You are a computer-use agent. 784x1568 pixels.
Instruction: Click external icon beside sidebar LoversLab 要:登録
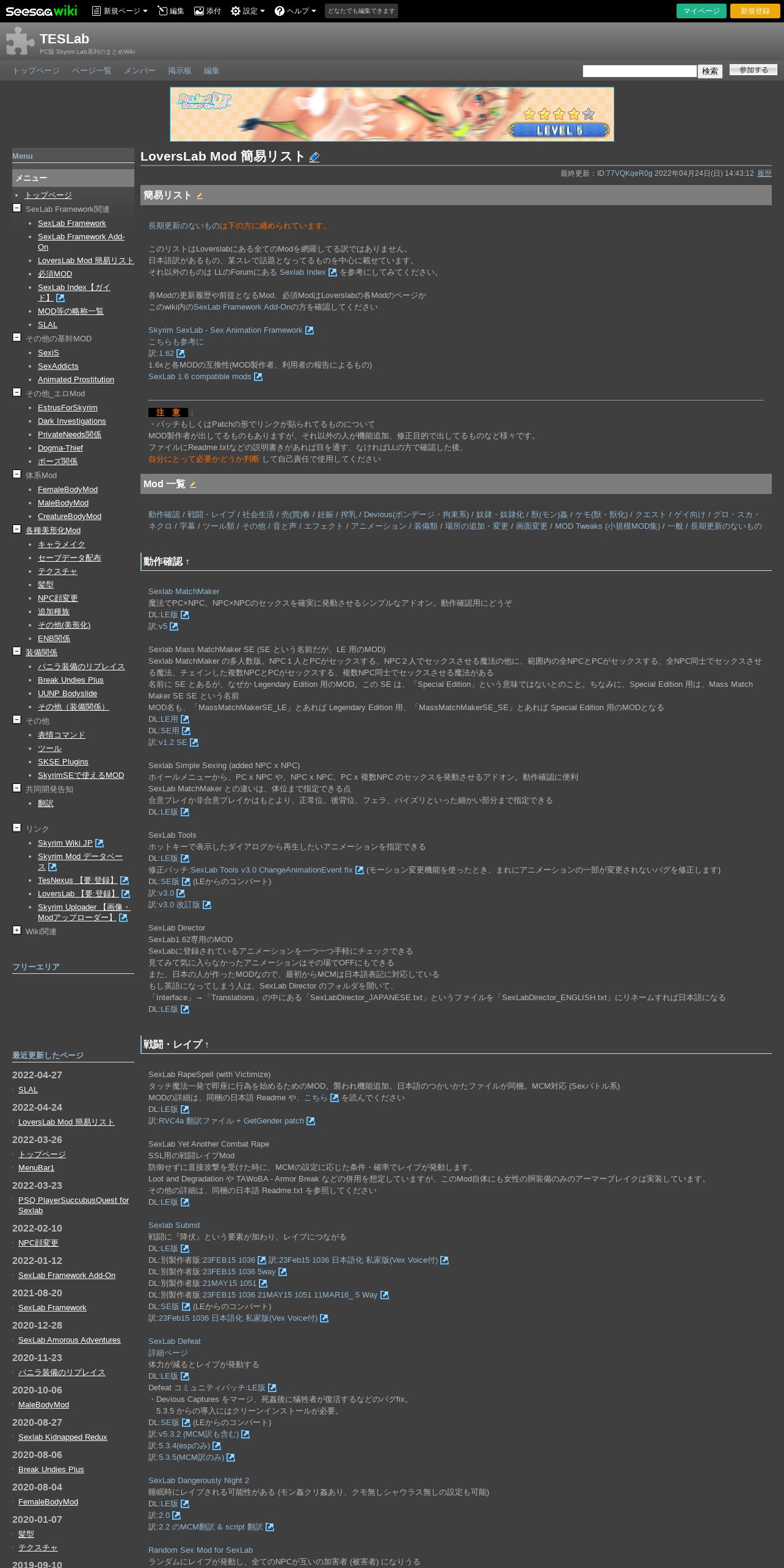(126, 894)
